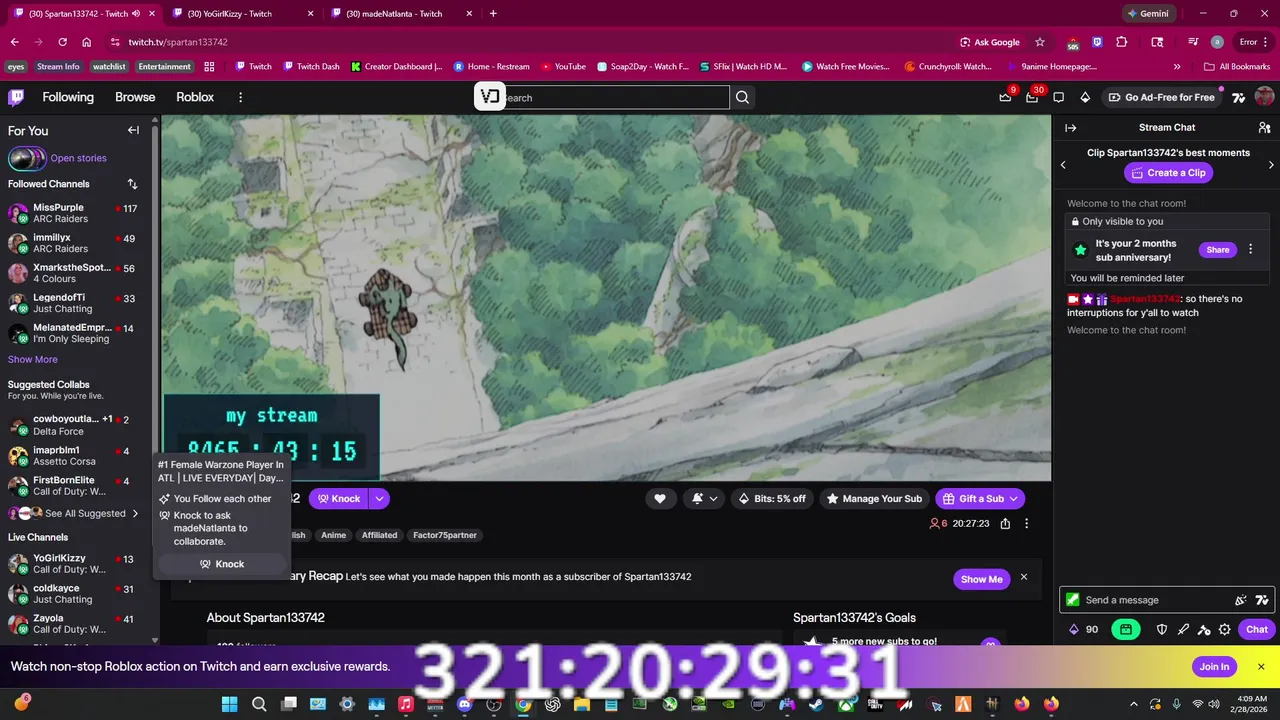Viewport: 1280px width, 720px height.
Task: Open the Whispers speech-bubble icon
Action: pyautogui.click(x=1058, y=97)
